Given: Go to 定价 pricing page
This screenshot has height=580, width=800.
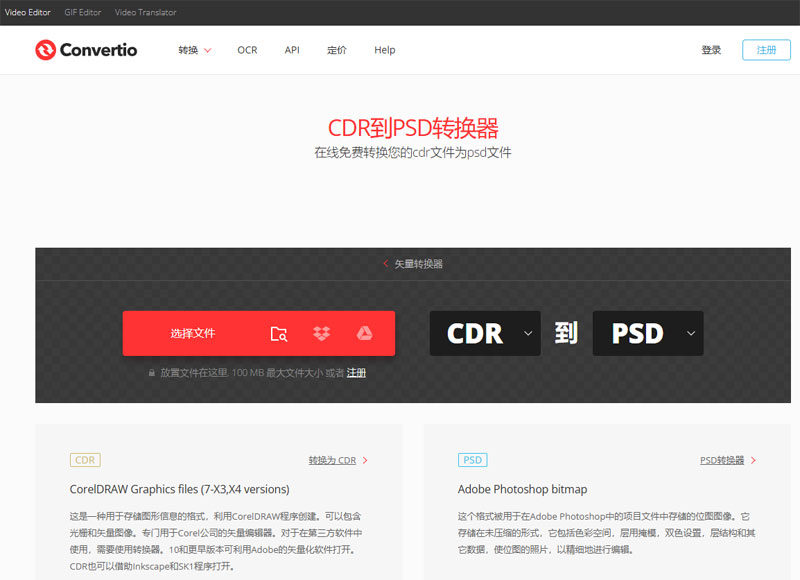Looking at the screenshot, I should (x=337, y=50).
